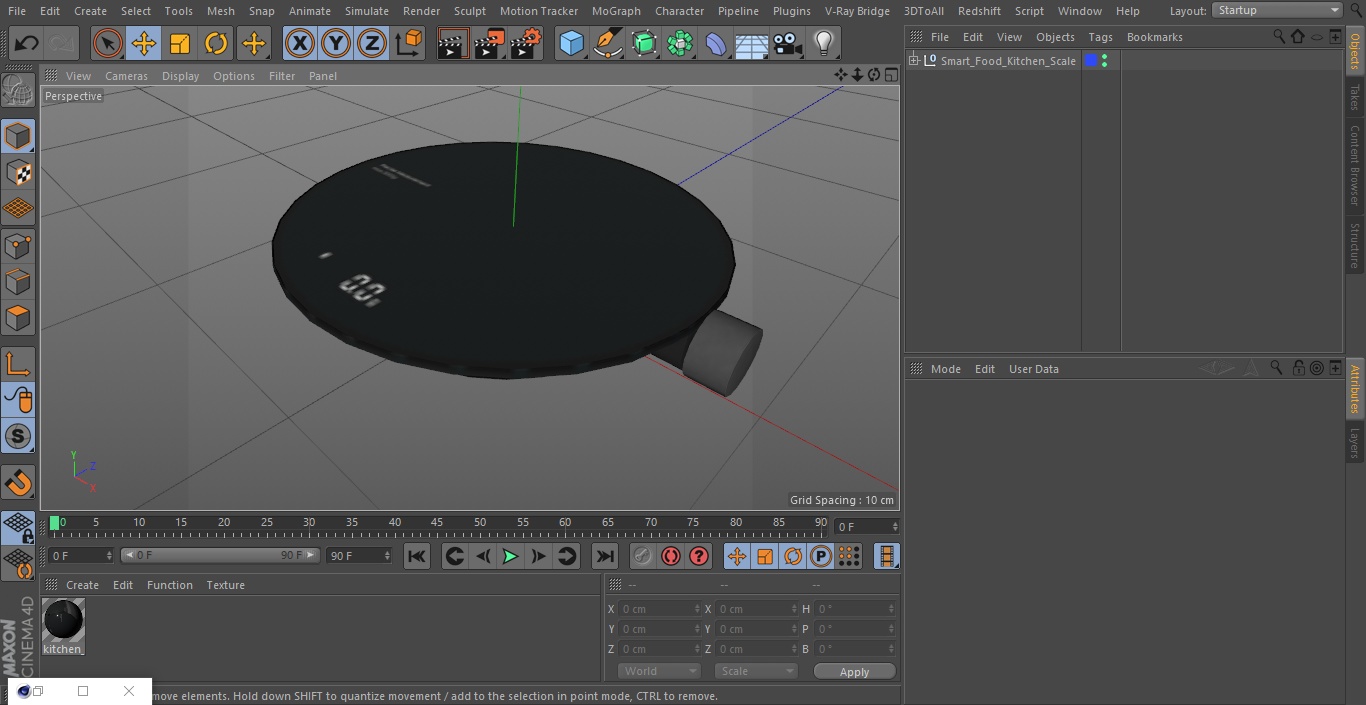
Task: Switch to the Content Browser tab
Action: (1355, 165)
